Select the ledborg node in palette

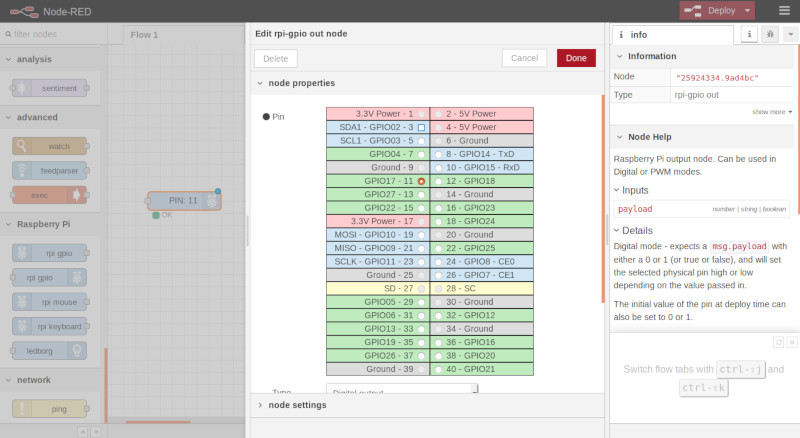pos(49,351)
